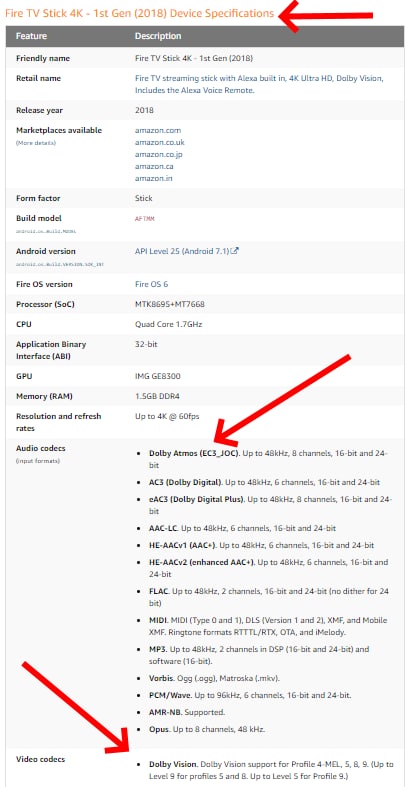Click the eAC3 (Dolby Digital Plus) entry

pos(270,505)
